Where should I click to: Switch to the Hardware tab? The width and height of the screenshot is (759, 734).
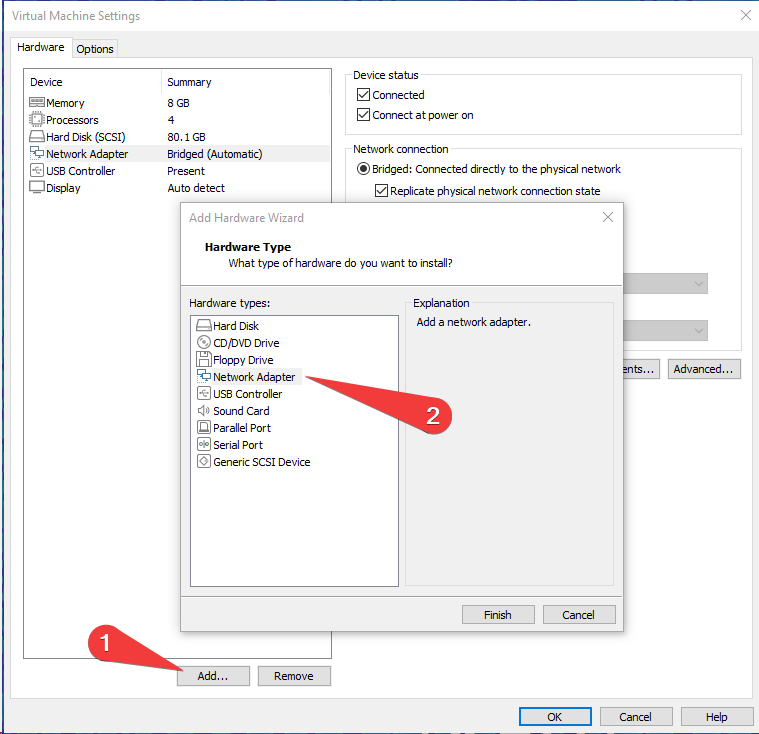(41, 47)
